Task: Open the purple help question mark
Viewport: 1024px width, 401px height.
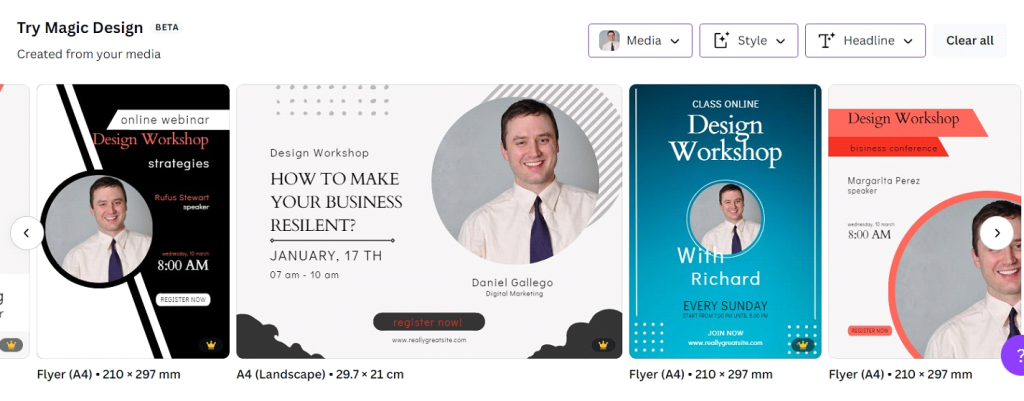Action: click(x=1014, y=356)
